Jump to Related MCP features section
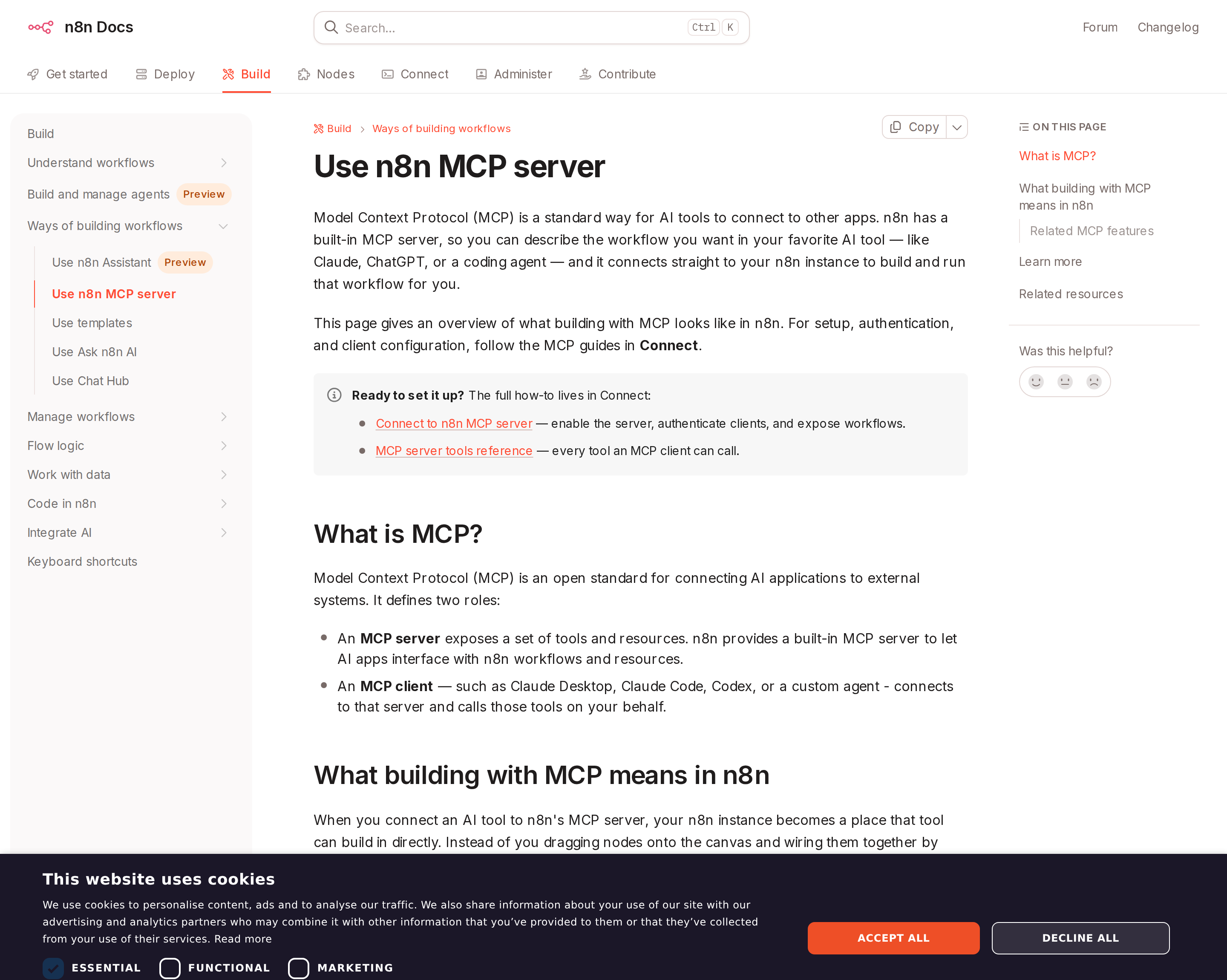Viewport: 1227px width, 980px height. click(1092, 231)
